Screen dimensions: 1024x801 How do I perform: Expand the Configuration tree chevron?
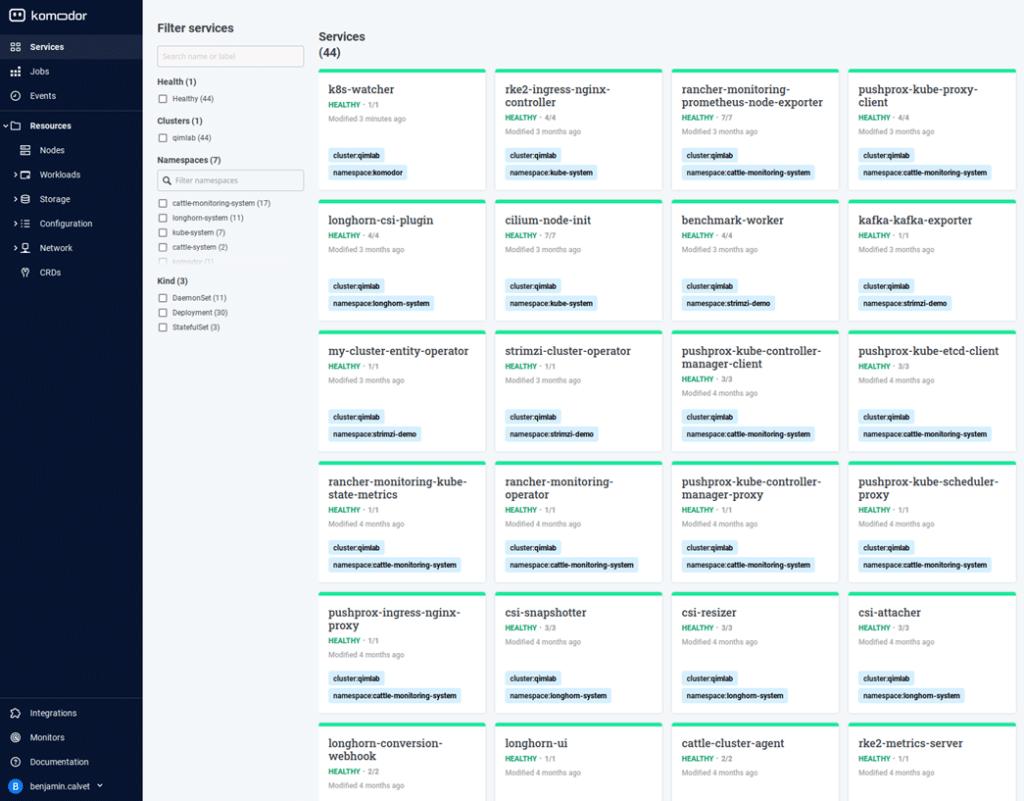[x=16, y=223]
